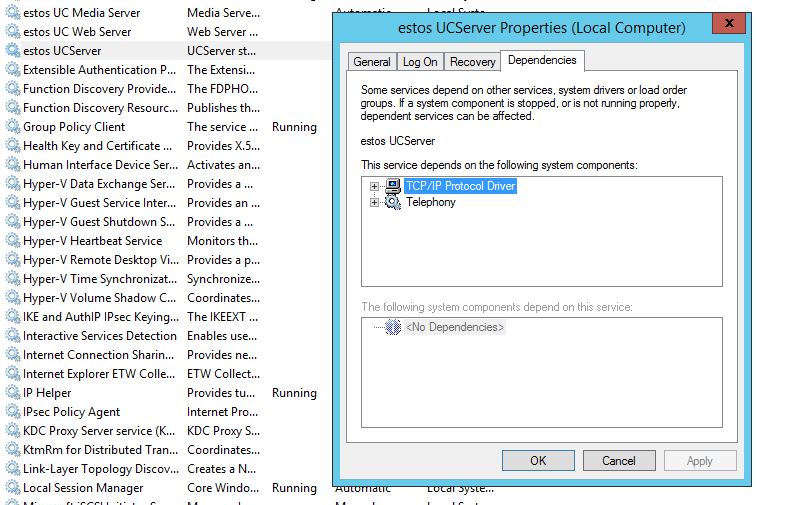Expand the TCP/IP Protocol Driver tree node
The height and width of the screenshot is (505, 785).
tap(375, 186)
